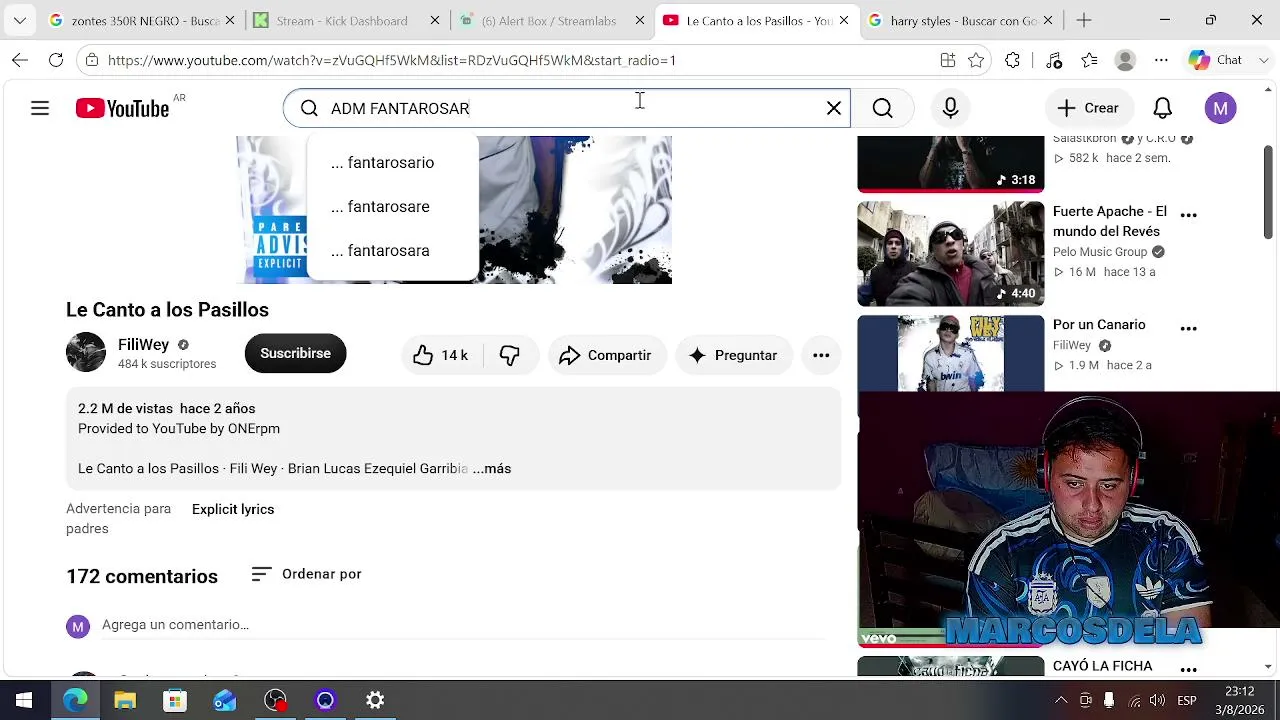
Task: Focus the Agrega un comentario field
Action: (x=464, y=625)
